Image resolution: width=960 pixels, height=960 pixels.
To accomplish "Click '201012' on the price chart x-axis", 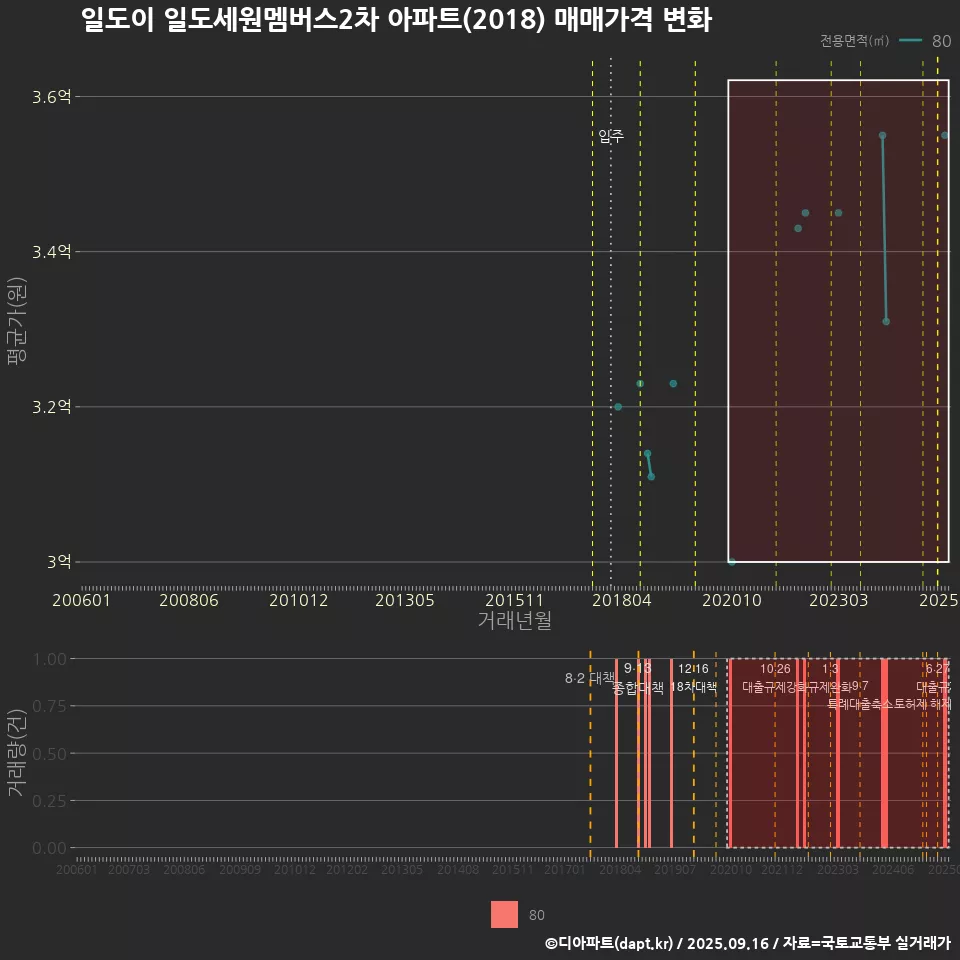I will click(298, 600).
